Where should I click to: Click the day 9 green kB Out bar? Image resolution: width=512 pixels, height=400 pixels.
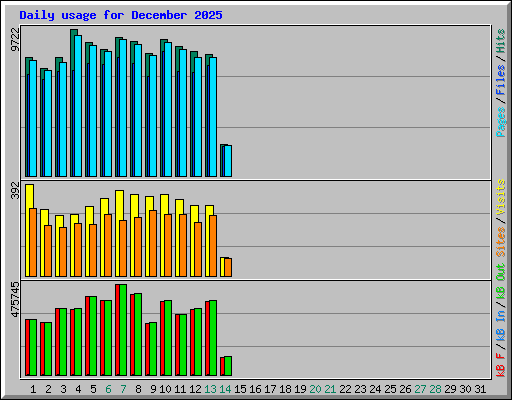tap(153, 349)
